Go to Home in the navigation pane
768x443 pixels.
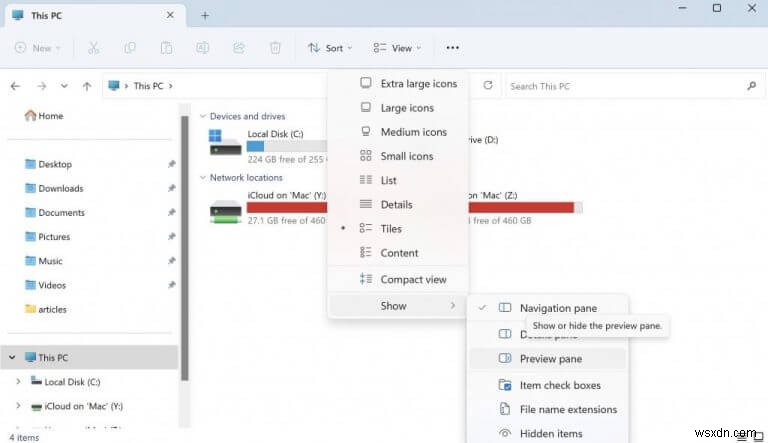pyautogui.click(x=44, y=116)
